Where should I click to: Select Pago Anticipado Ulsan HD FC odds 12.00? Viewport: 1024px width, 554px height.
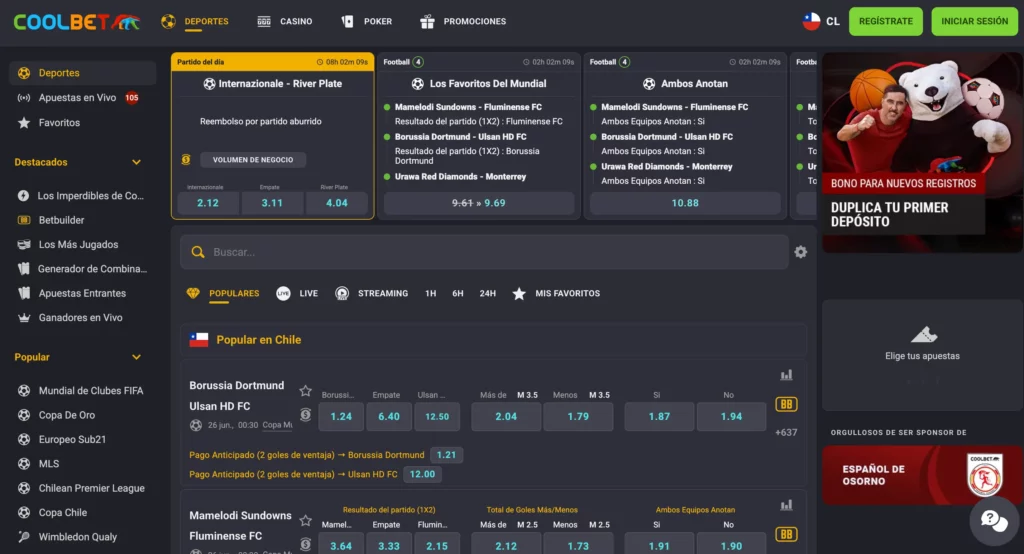(423, 474)
